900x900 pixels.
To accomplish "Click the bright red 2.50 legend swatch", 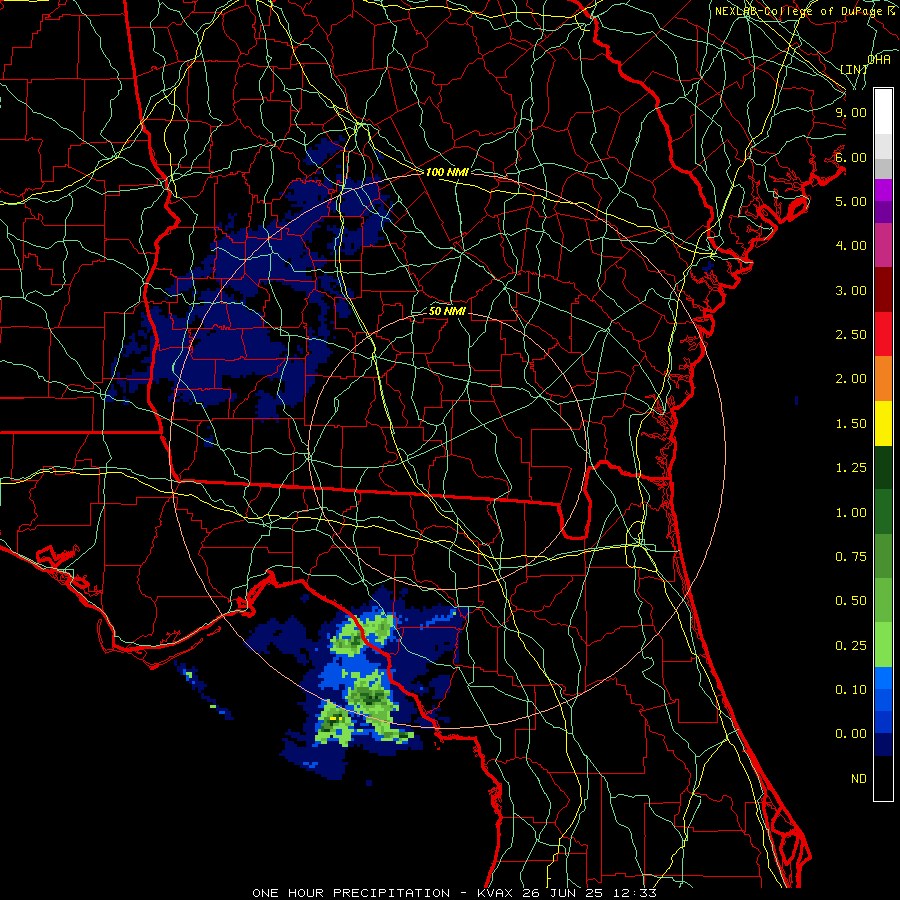I will [883, 334].
